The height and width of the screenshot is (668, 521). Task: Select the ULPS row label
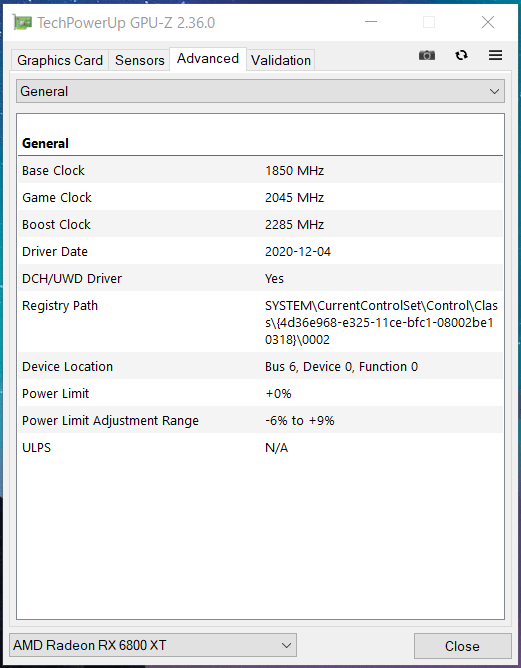click(x=36, y=448)
